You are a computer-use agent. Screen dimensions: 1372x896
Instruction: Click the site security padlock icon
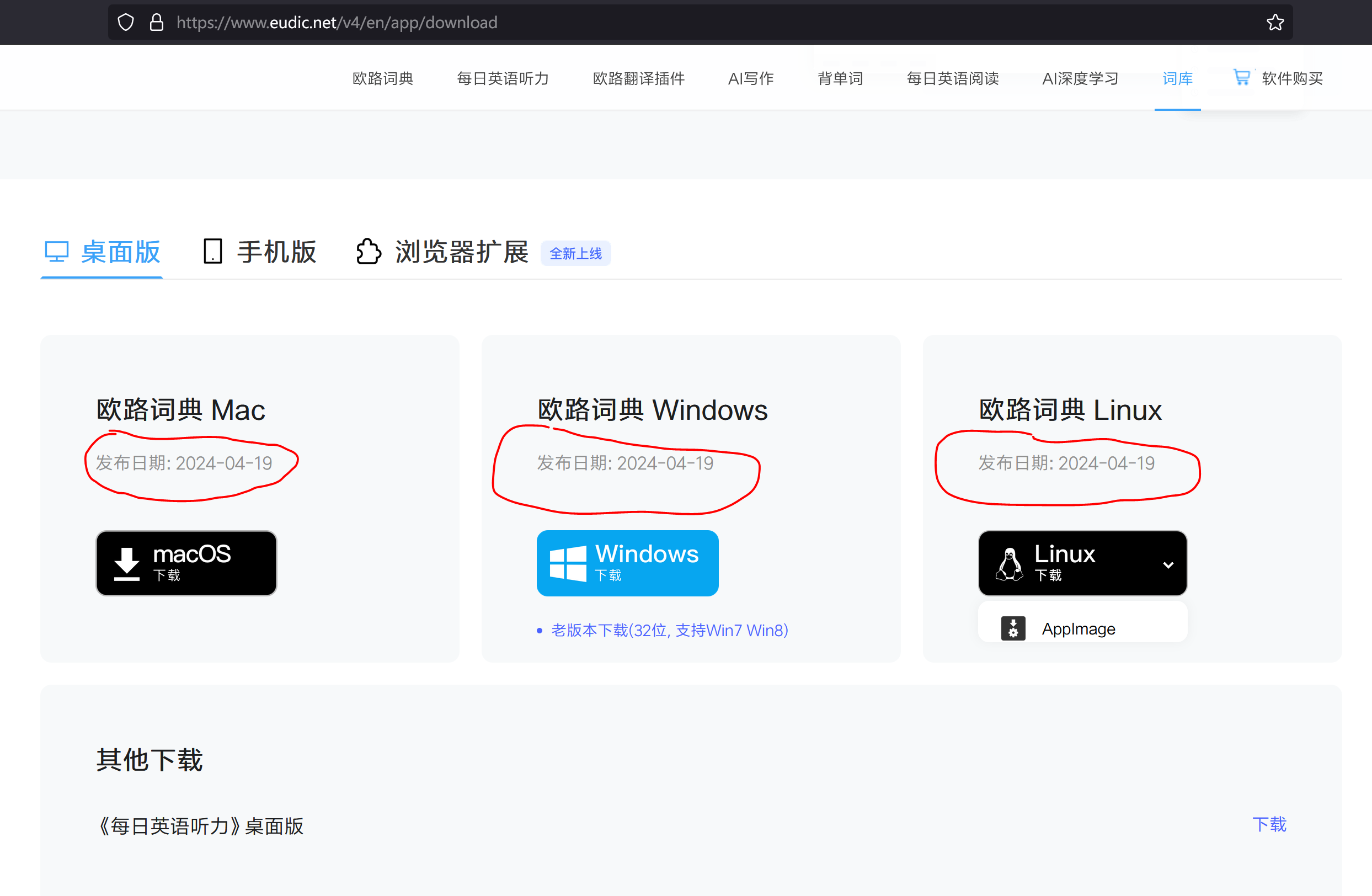click(x=156, y=23)
